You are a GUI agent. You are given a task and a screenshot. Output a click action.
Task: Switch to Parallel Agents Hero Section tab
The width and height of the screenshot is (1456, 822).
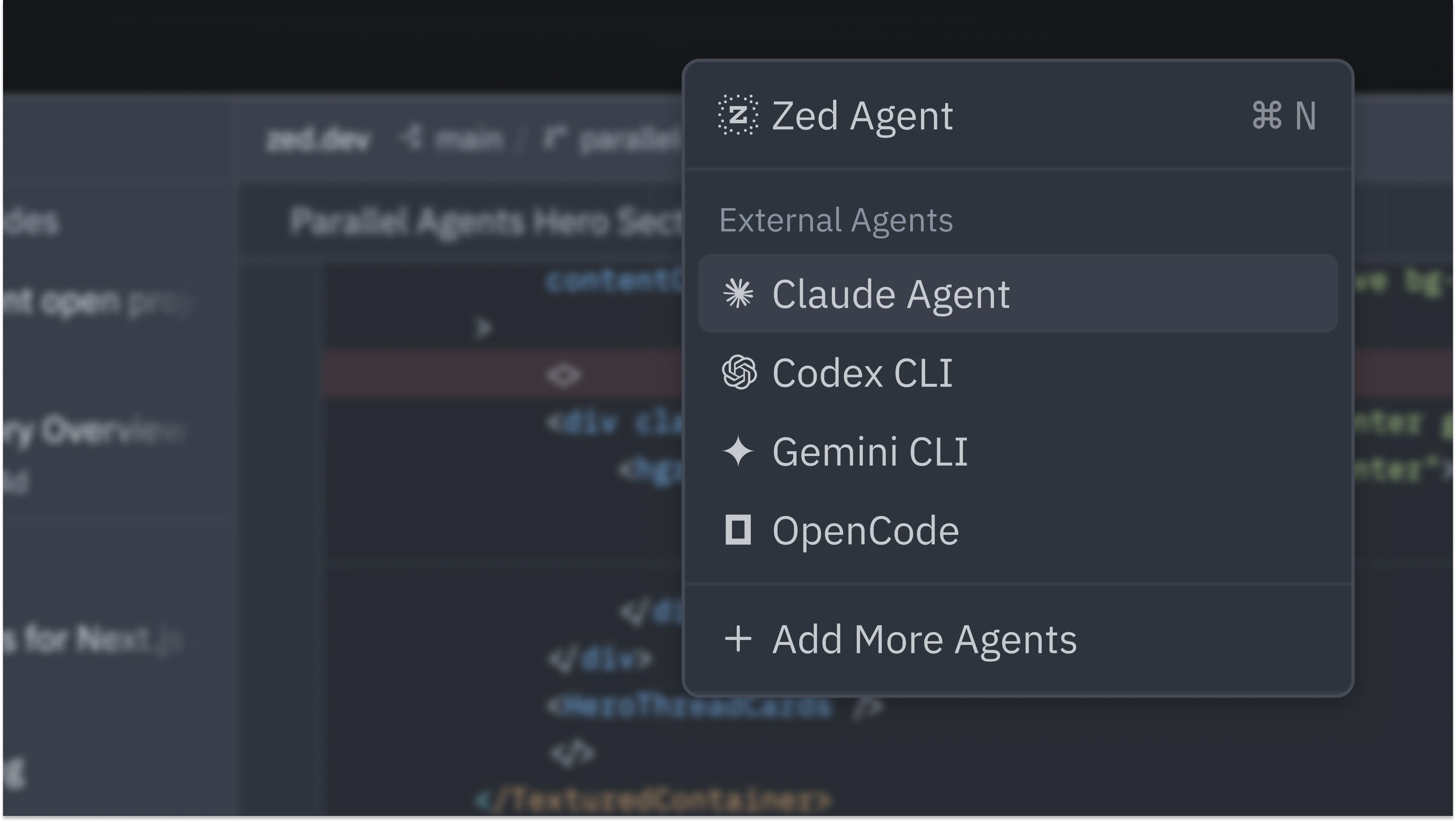(486, 221)
